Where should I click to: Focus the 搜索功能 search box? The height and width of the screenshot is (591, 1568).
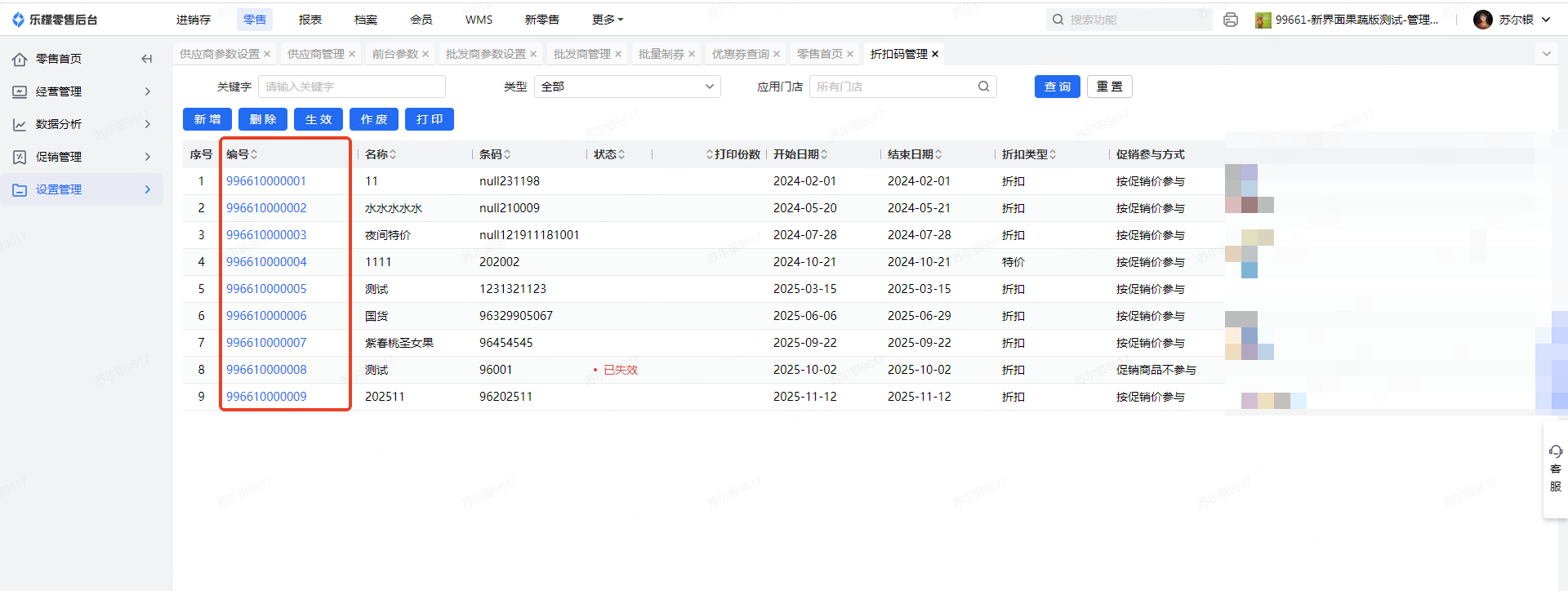(1129, 20)
